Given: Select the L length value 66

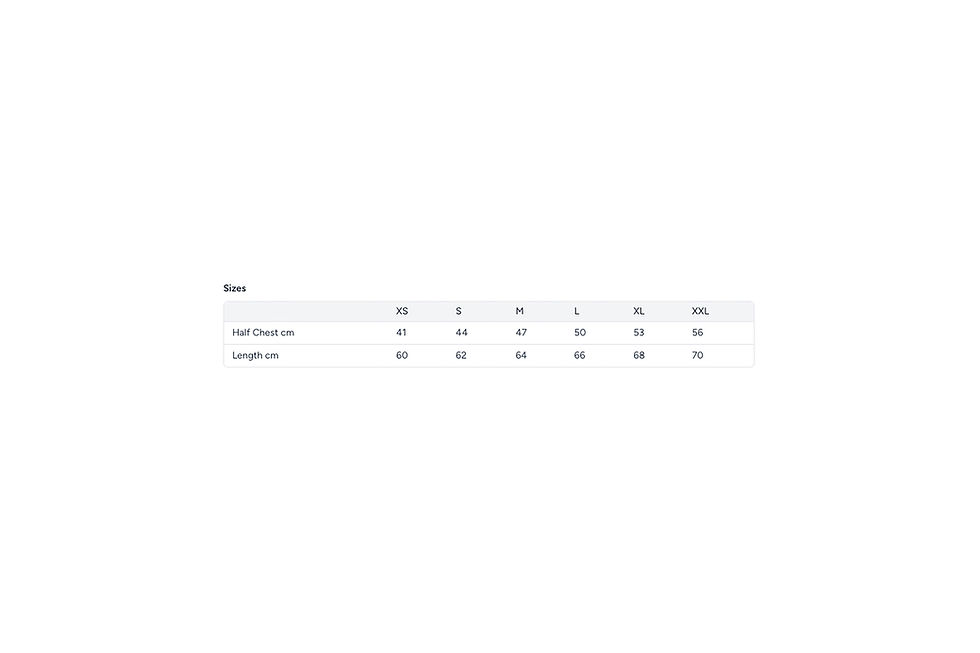Looking at the screenshot, I should 580,356.
